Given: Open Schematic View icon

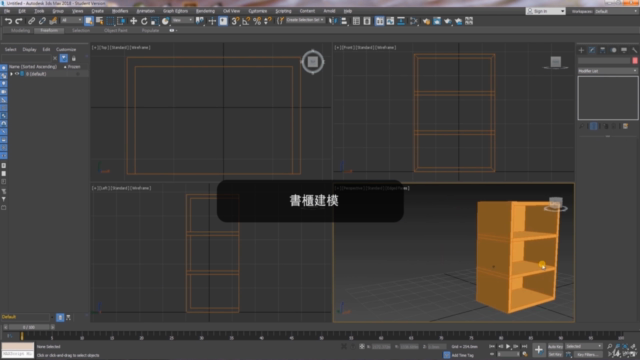Looking at the screenshot, I should coord(401,21).
